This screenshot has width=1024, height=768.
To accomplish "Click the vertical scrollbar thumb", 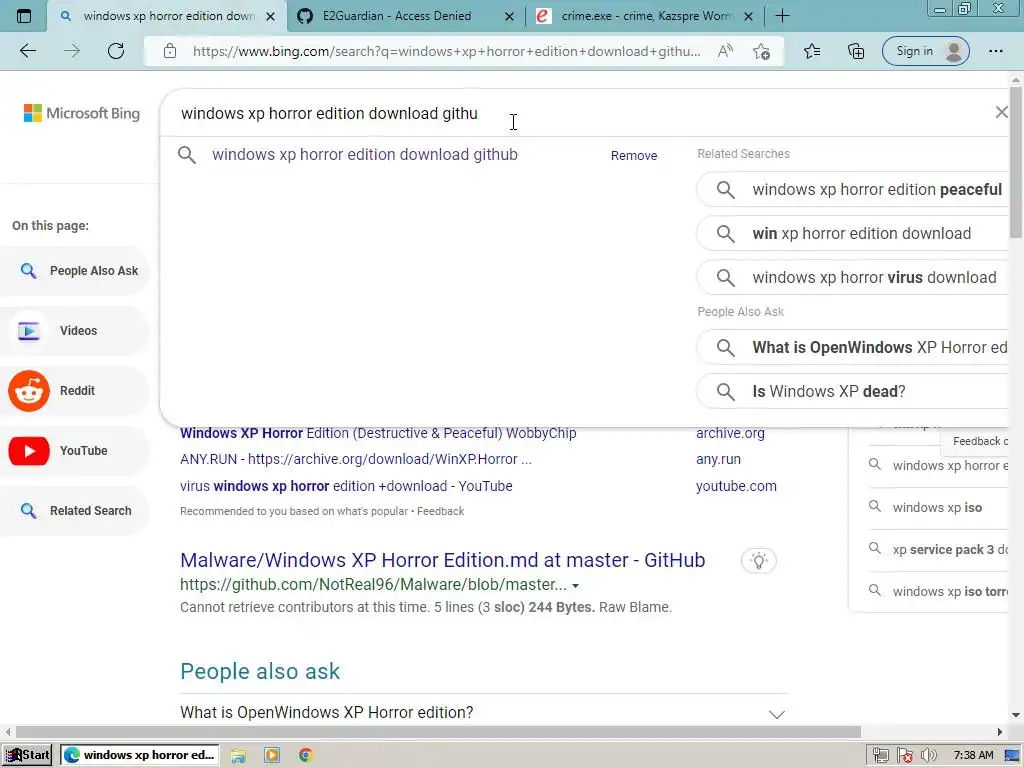I will click(1016, 162).
